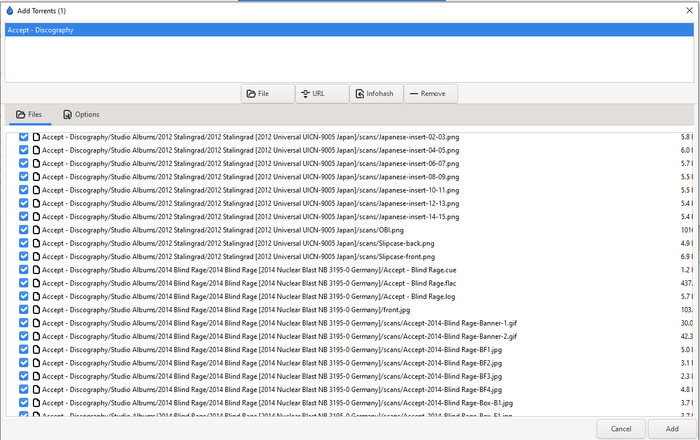The width and height of the screenshot is (700, 440).
Task: Select the scans/Slipcase-front.png file path
Action: [x=238, y=257]
